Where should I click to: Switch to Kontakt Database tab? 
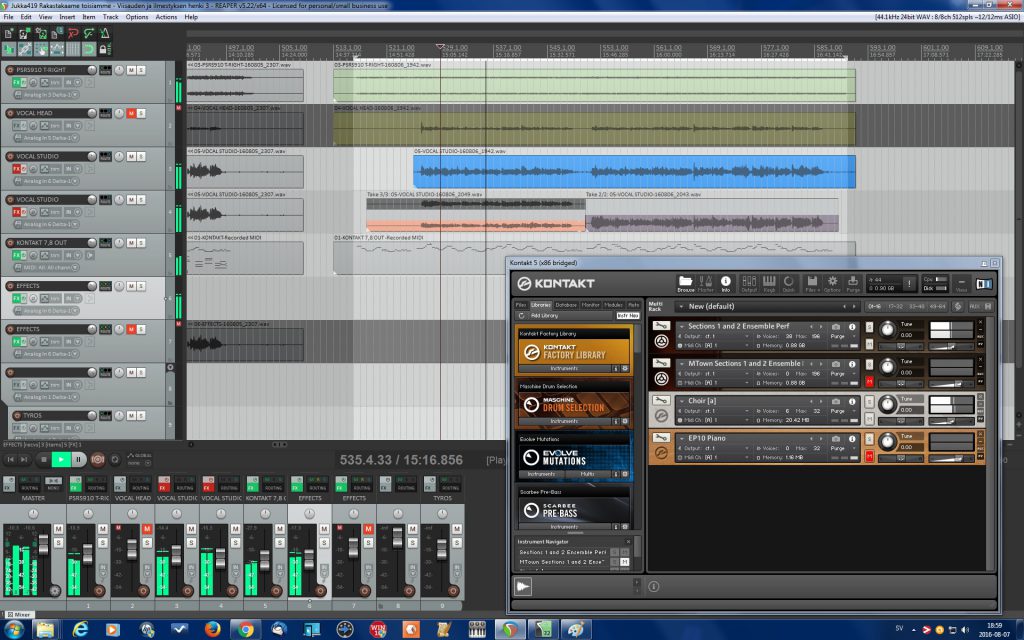point(566,305)
